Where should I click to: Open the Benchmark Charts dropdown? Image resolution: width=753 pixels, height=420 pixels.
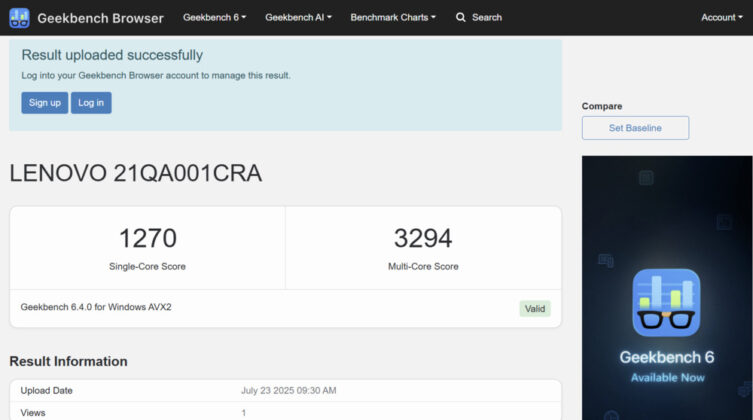pyautogui.click(x=393, y=17)
